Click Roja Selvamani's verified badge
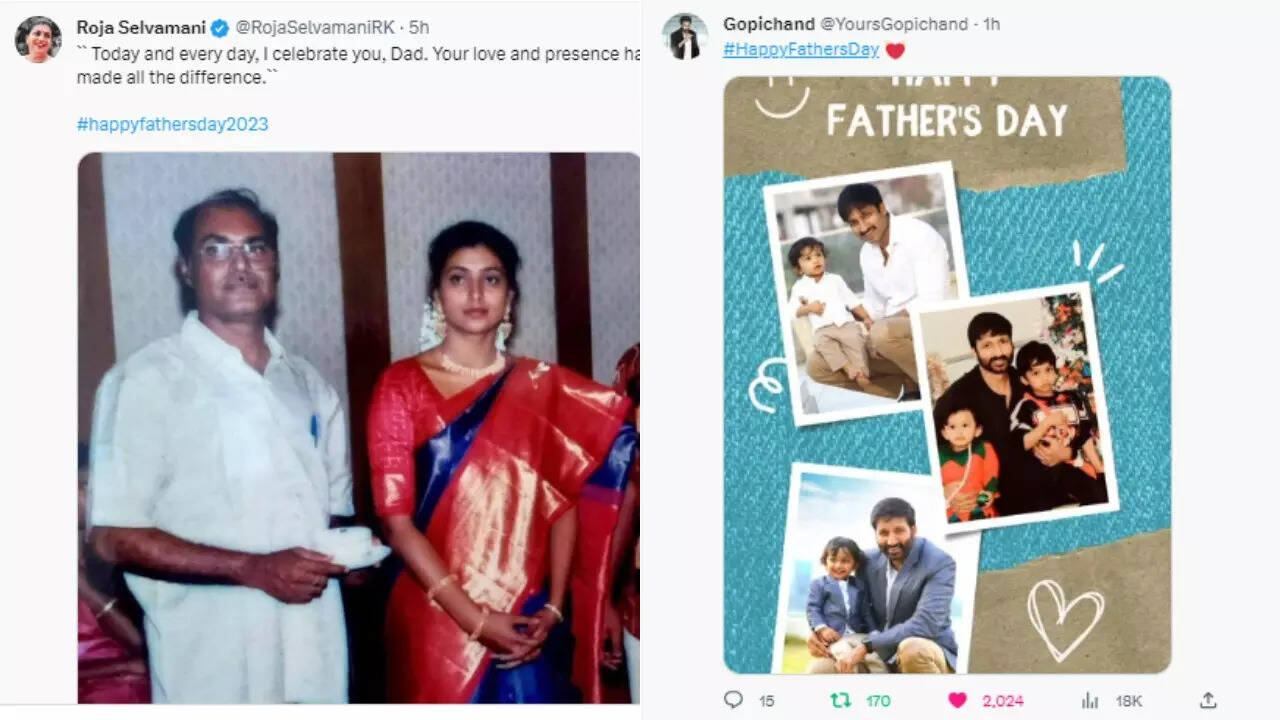 (x=220, y=28)
